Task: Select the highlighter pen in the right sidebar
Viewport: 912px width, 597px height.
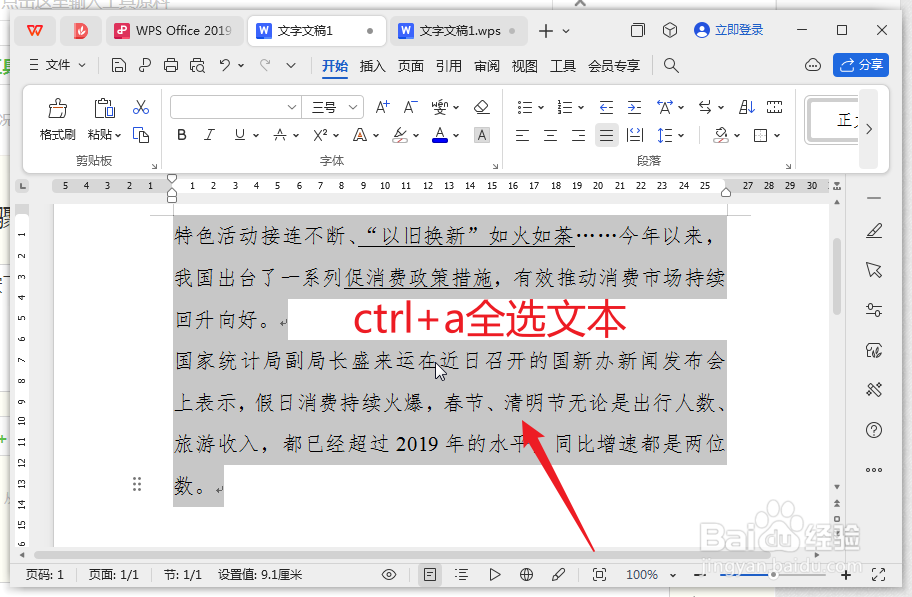Action: pyautogui.click(x=873, y=230)
